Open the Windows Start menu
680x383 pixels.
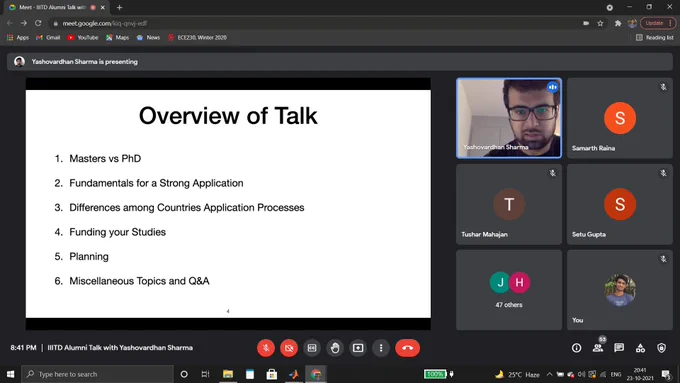point(10,374)
